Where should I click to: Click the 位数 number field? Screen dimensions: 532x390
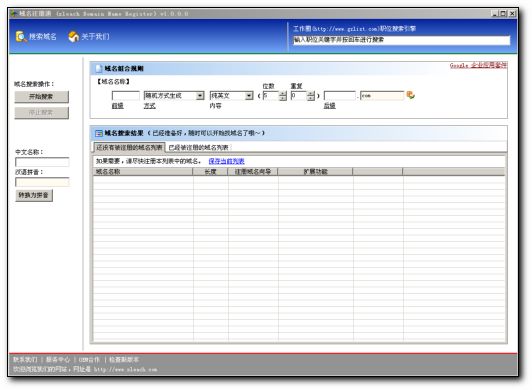tap(271, 96)
